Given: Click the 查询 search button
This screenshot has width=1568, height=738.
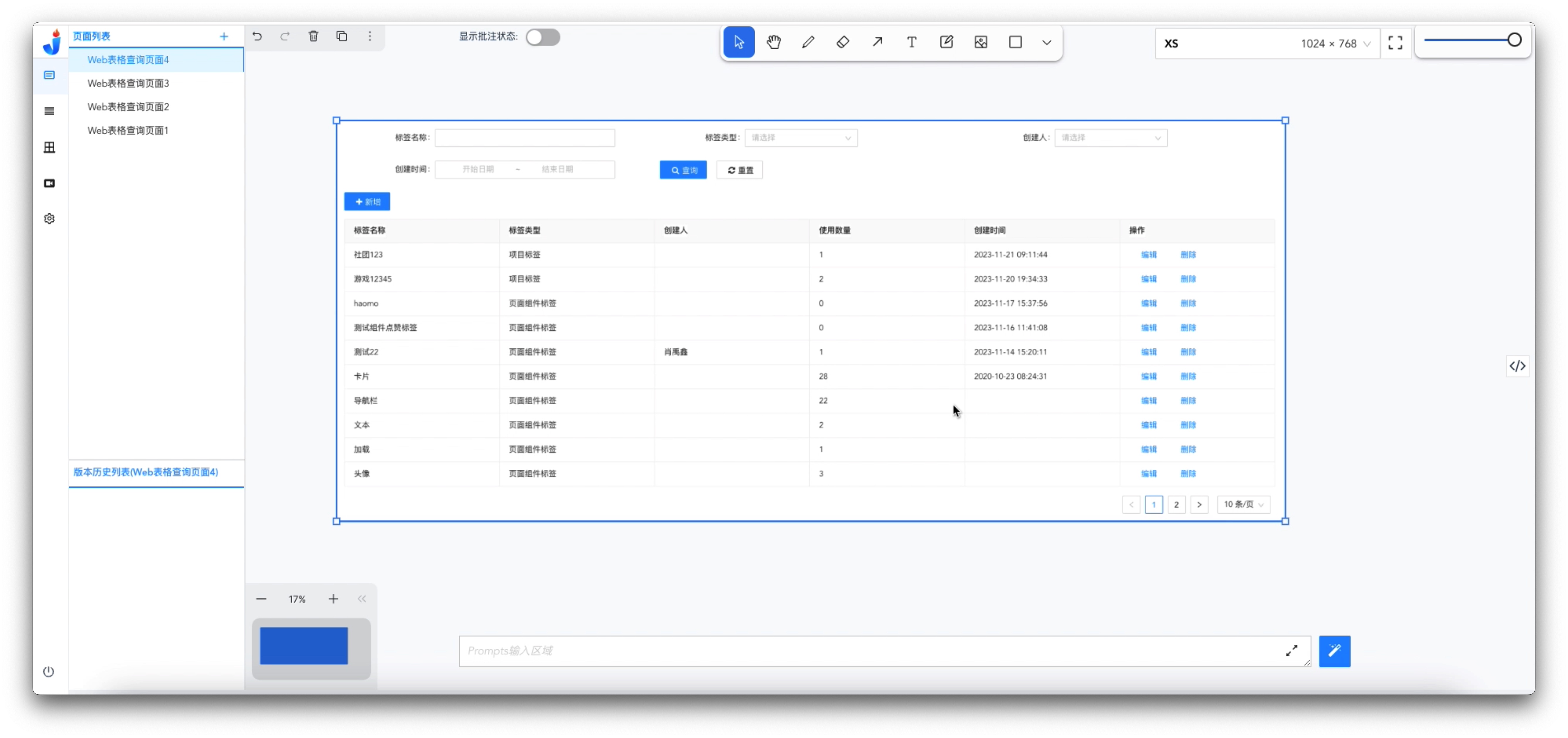Looking at the screenshot, I should (683, 170).
